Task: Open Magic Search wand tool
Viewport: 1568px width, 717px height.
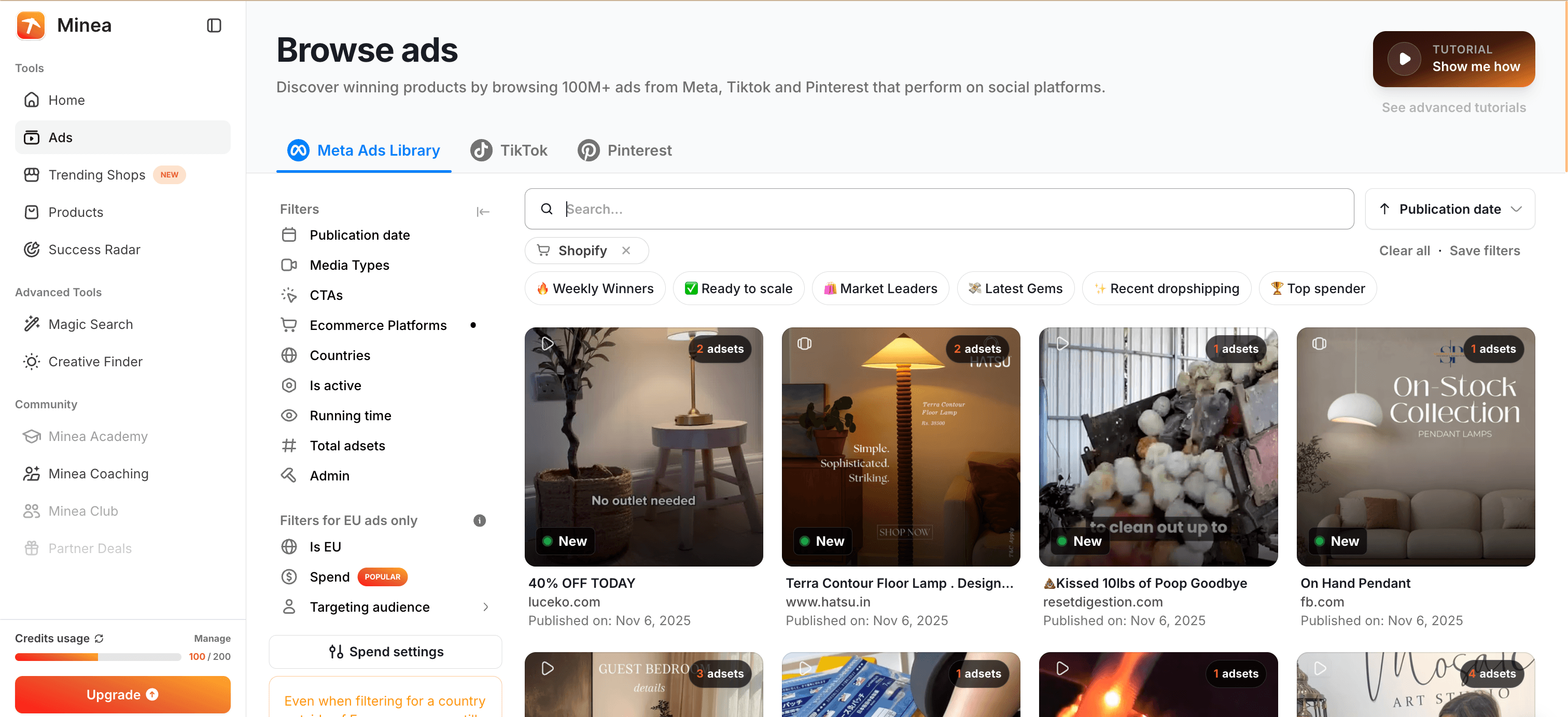Action: click(x=90, y=324)
